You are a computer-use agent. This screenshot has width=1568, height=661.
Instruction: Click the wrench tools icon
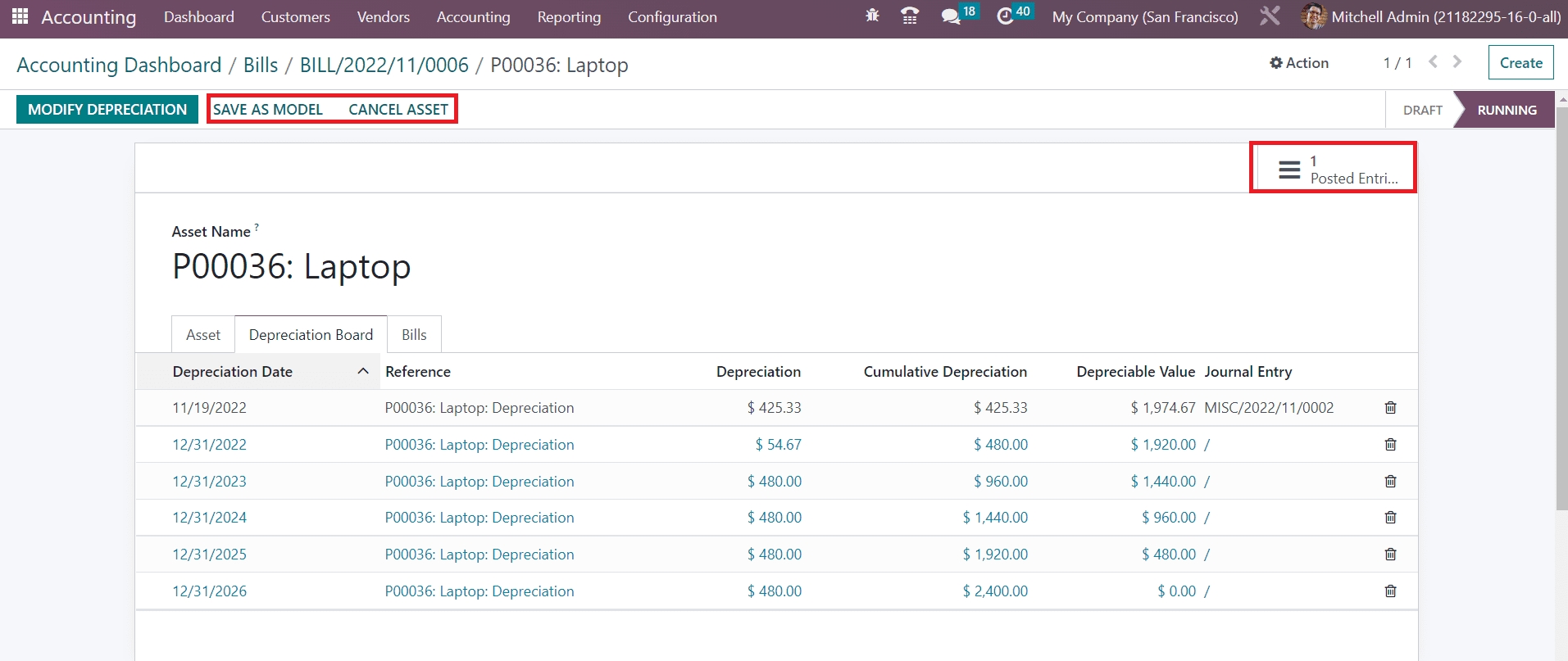(1270, 16)
